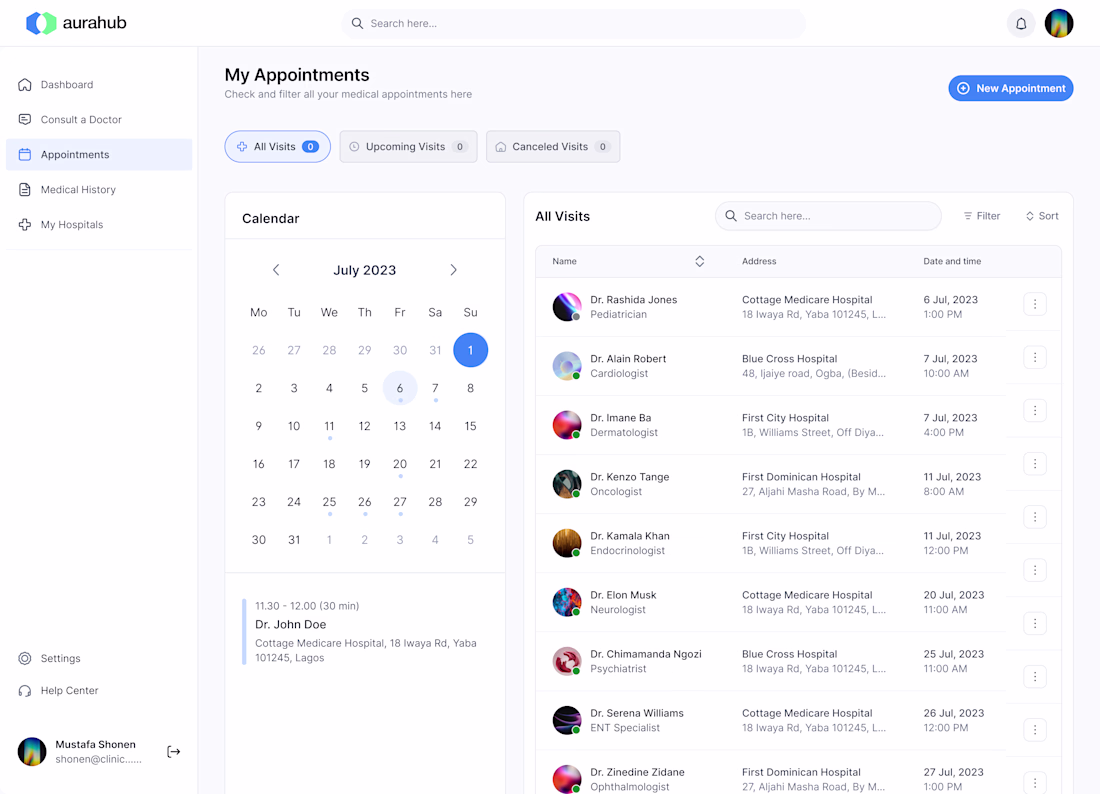Click the Date and time column header

952,262
